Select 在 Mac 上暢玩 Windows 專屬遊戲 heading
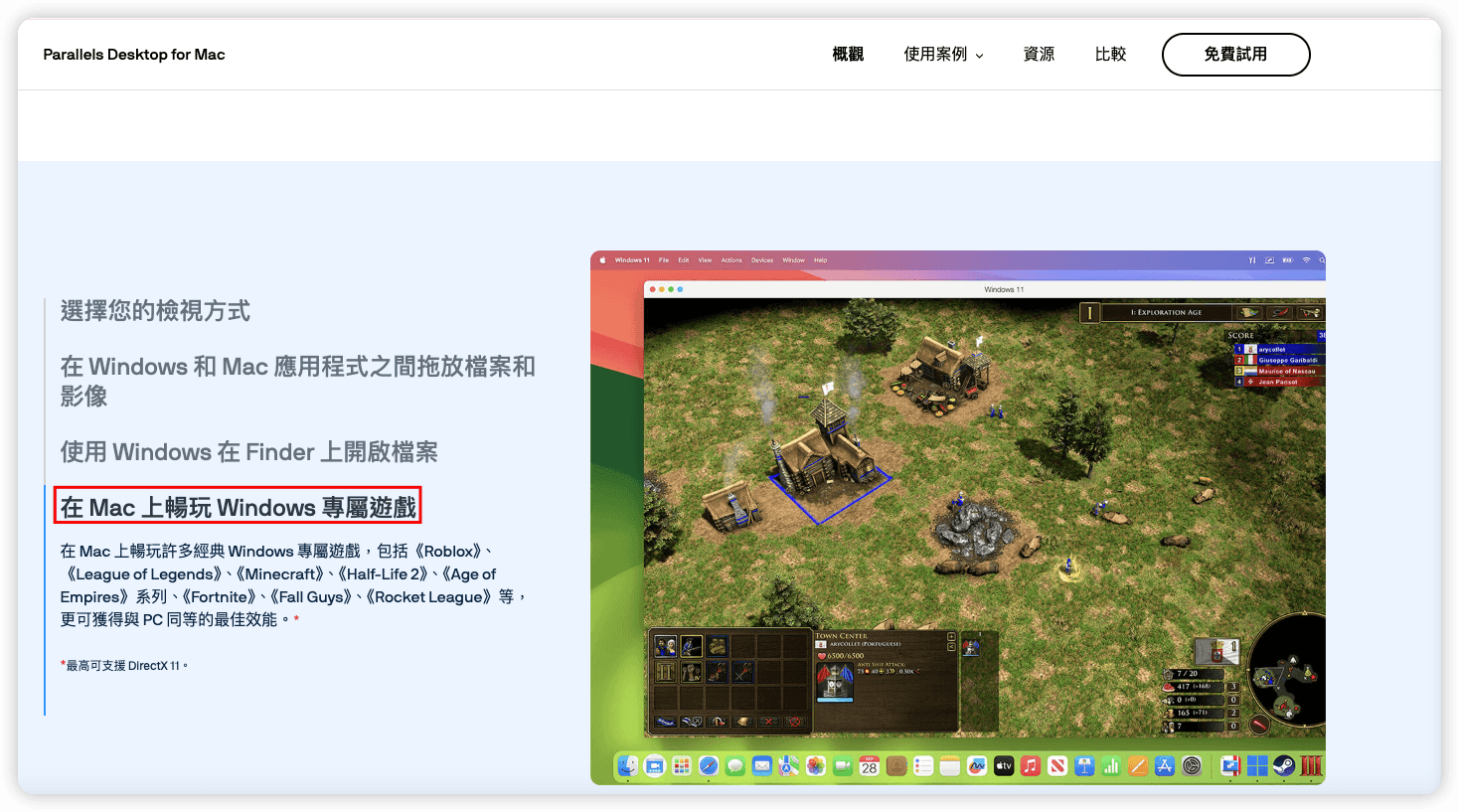Screen dimensions: 1459x812 tap(239, 508)
